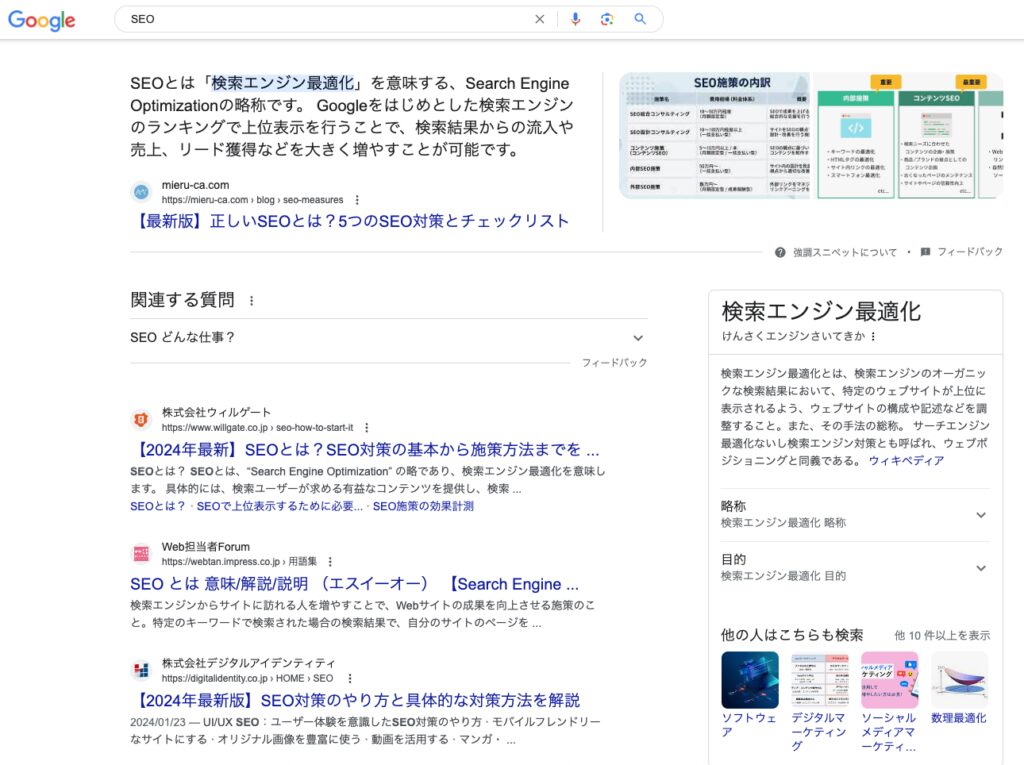The width and height of the screenshot is (1024, 765).
Task: Open 【最新版】正しいSEOとは？ result link
Action: 353,221
